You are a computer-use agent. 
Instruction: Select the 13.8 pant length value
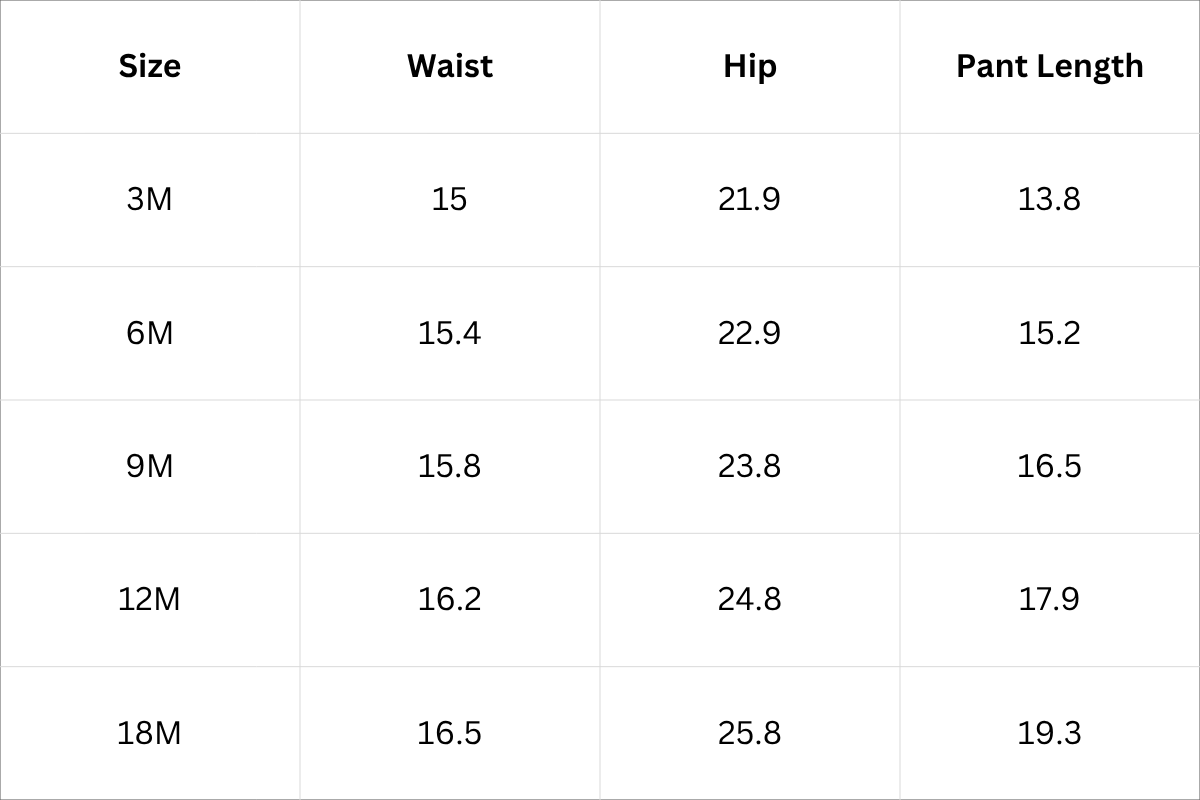(1049, 199)
